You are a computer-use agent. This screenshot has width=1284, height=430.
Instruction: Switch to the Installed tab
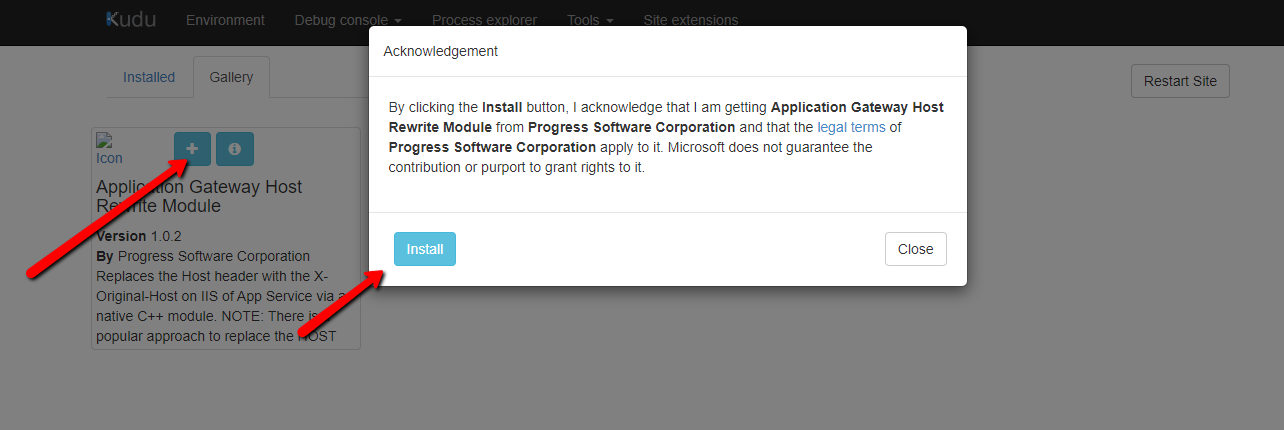[149, 77]
